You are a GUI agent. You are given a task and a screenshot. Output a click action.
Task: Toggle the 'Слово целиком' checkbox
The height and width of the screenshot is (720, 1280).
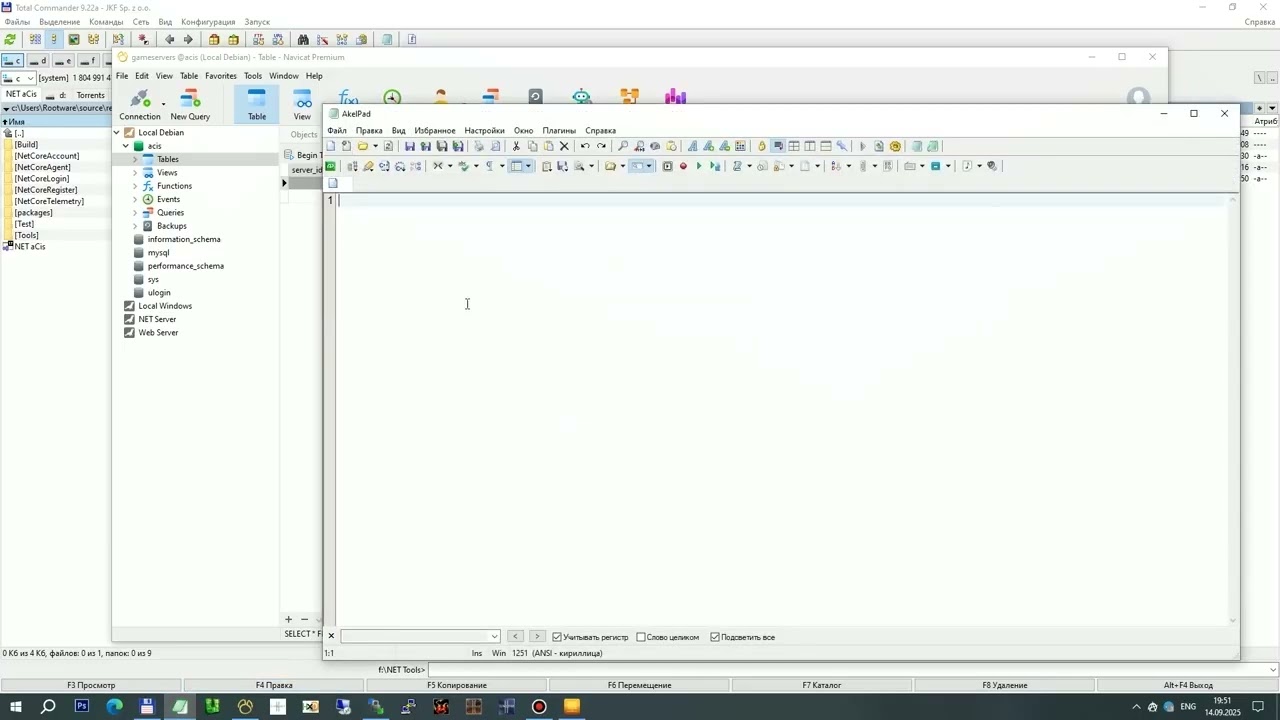pyautogui.click(x=641, y=637)
